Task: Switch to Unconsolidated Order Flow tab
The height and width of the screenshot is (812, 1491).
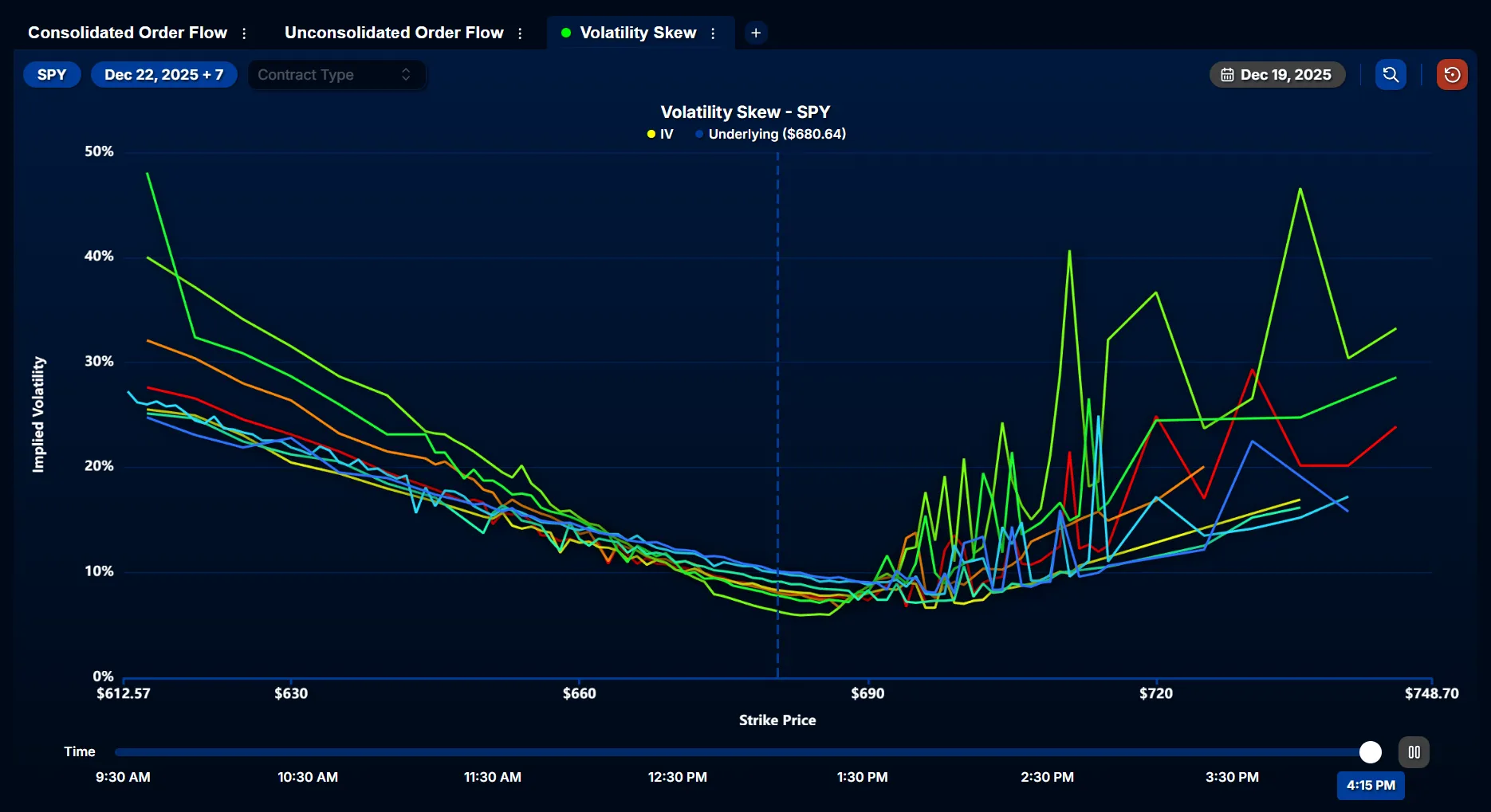Action: [394, 33]
